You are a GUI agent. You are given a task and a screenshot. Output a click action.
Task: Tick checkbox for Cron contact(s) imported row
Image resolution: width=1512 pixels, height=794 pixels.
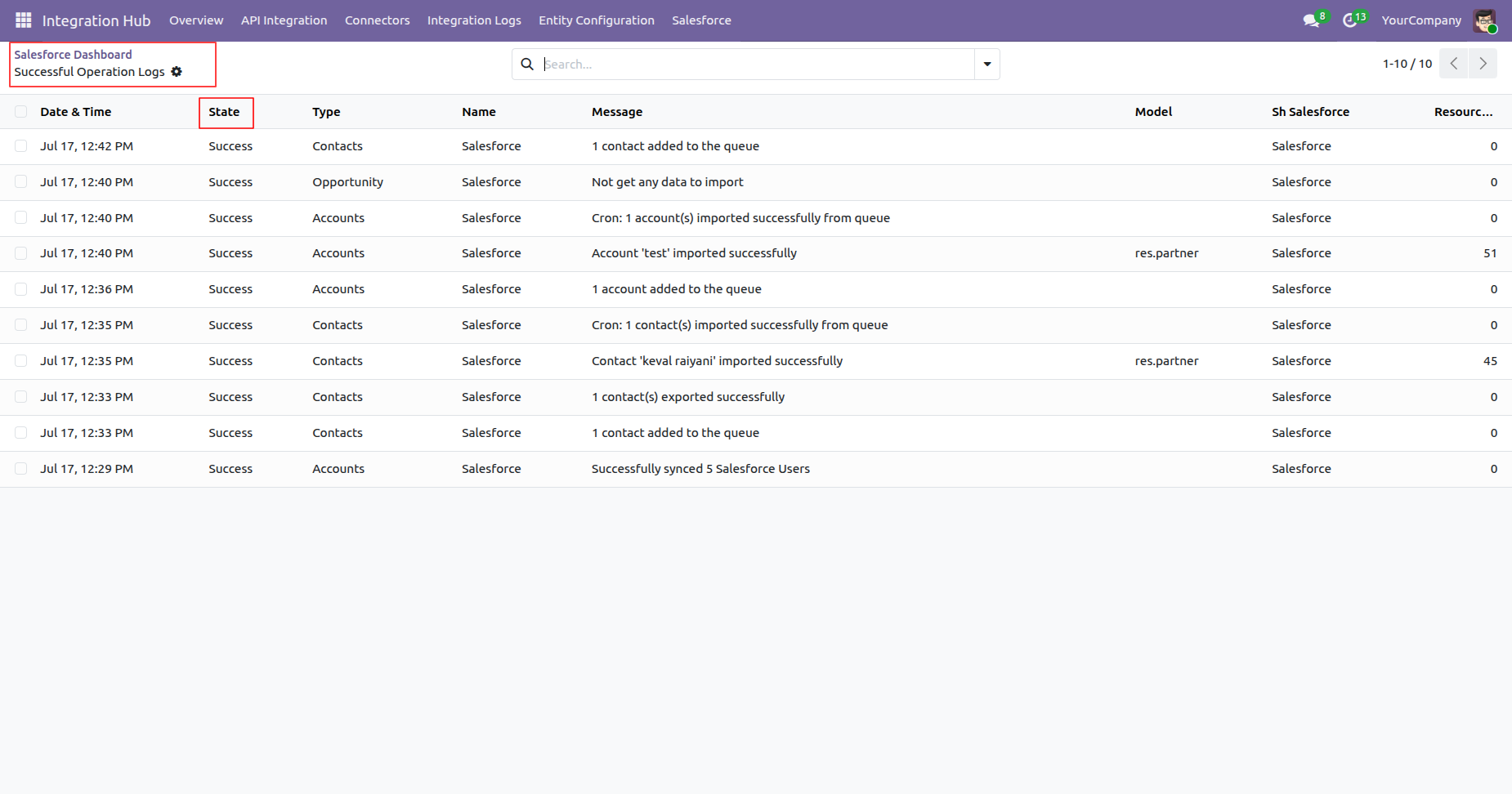(x=21, y=325)
